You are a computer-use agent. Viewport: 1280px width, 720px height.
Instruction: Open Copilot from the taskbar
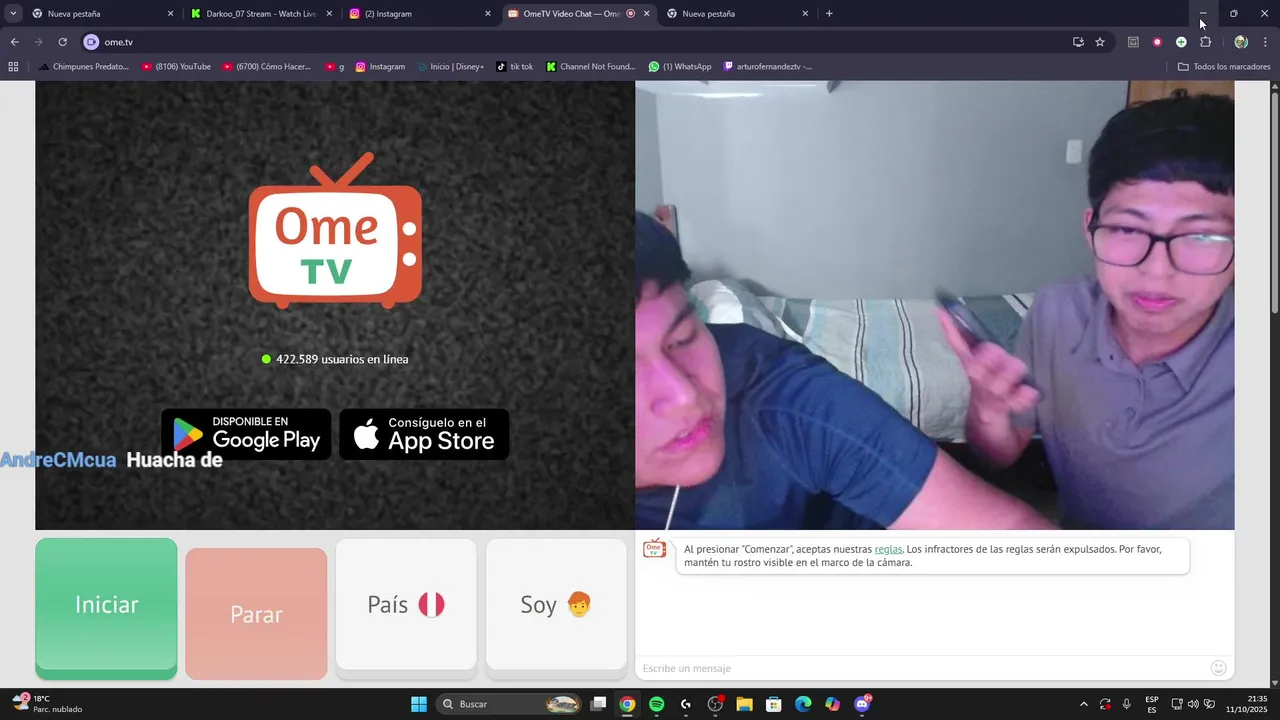tap(832, 704)
